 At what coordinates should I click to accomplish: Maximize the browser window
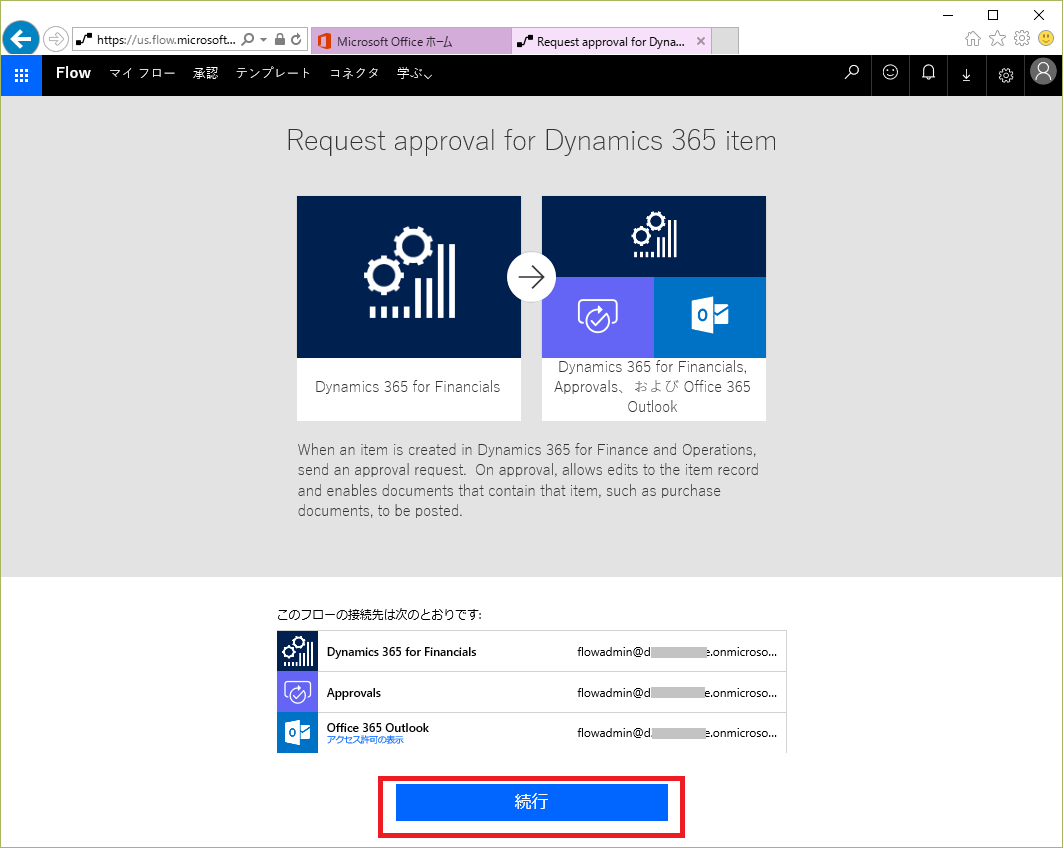[993, 15]
